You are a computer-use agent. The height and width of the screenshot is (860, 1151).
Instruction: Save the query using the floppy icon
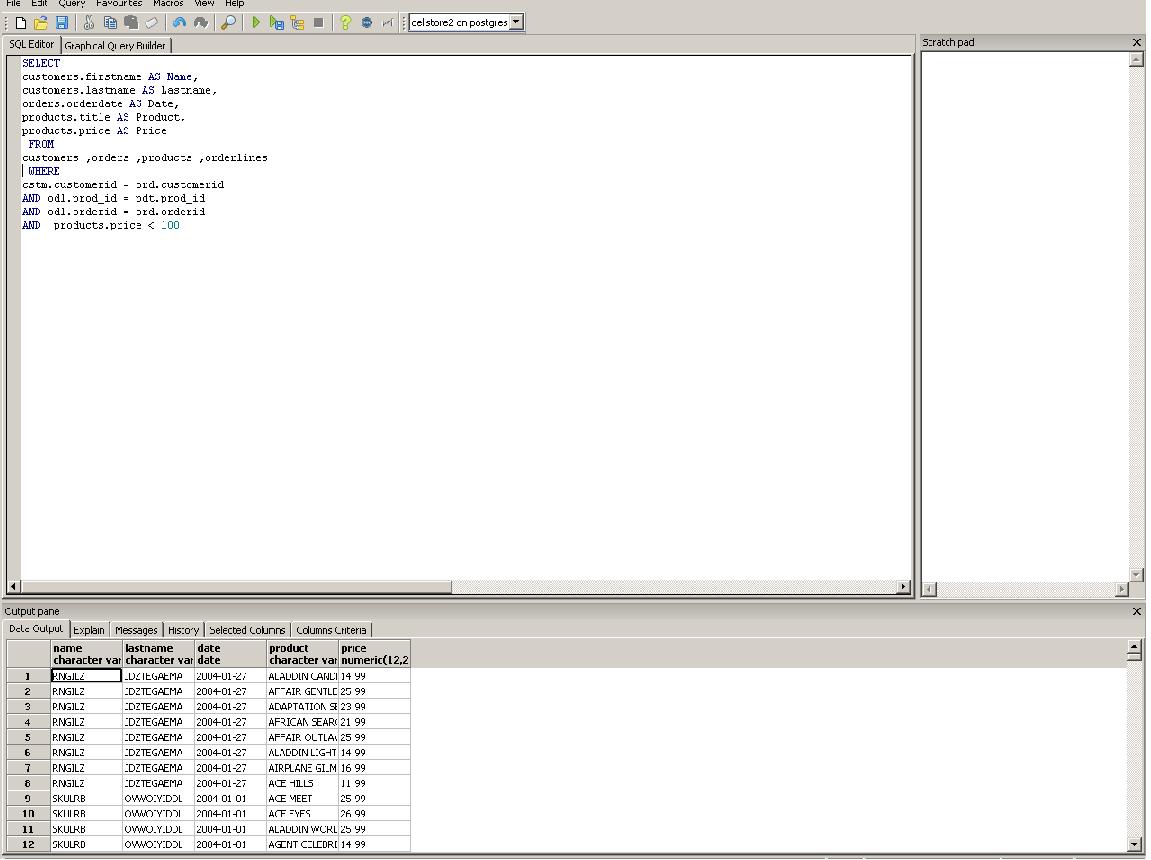[x=62, y=23]
